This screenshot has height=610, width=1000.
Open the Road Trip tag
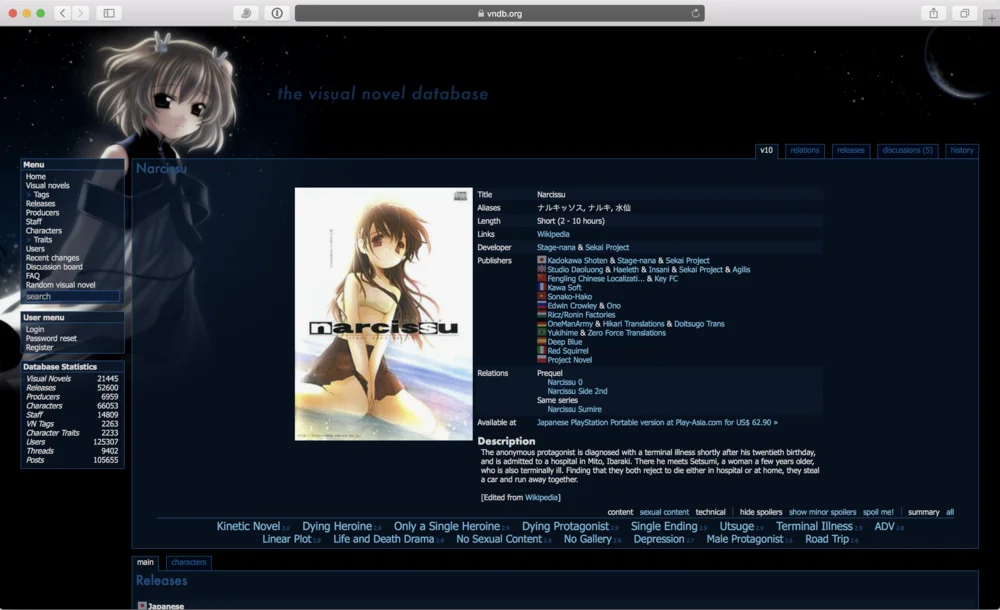(x=827, y=539)
